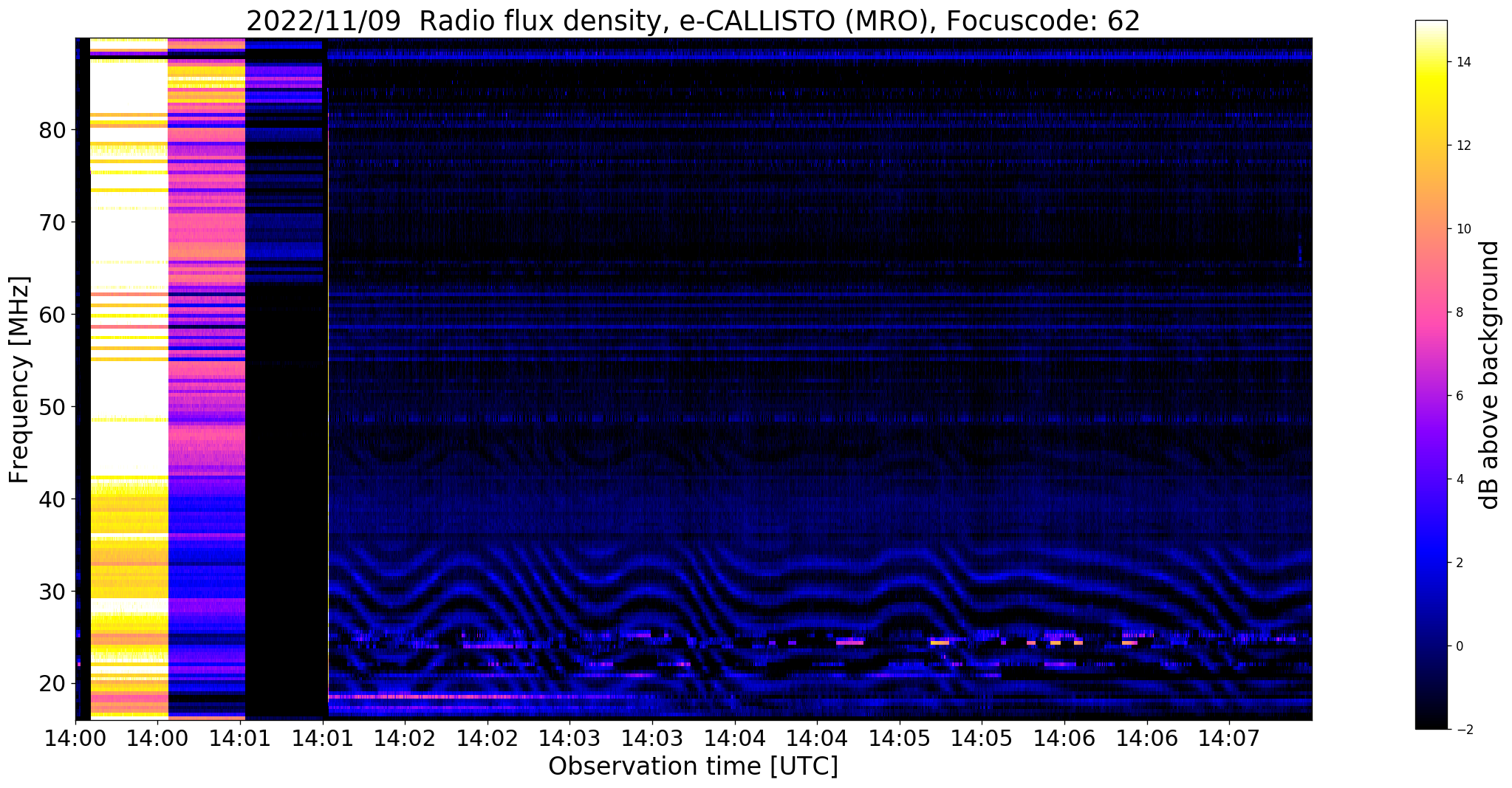This screenshot has height=788, width=1512.
Task: Click the 20 tick on frequency axis
Action: (x=52, y=684)
